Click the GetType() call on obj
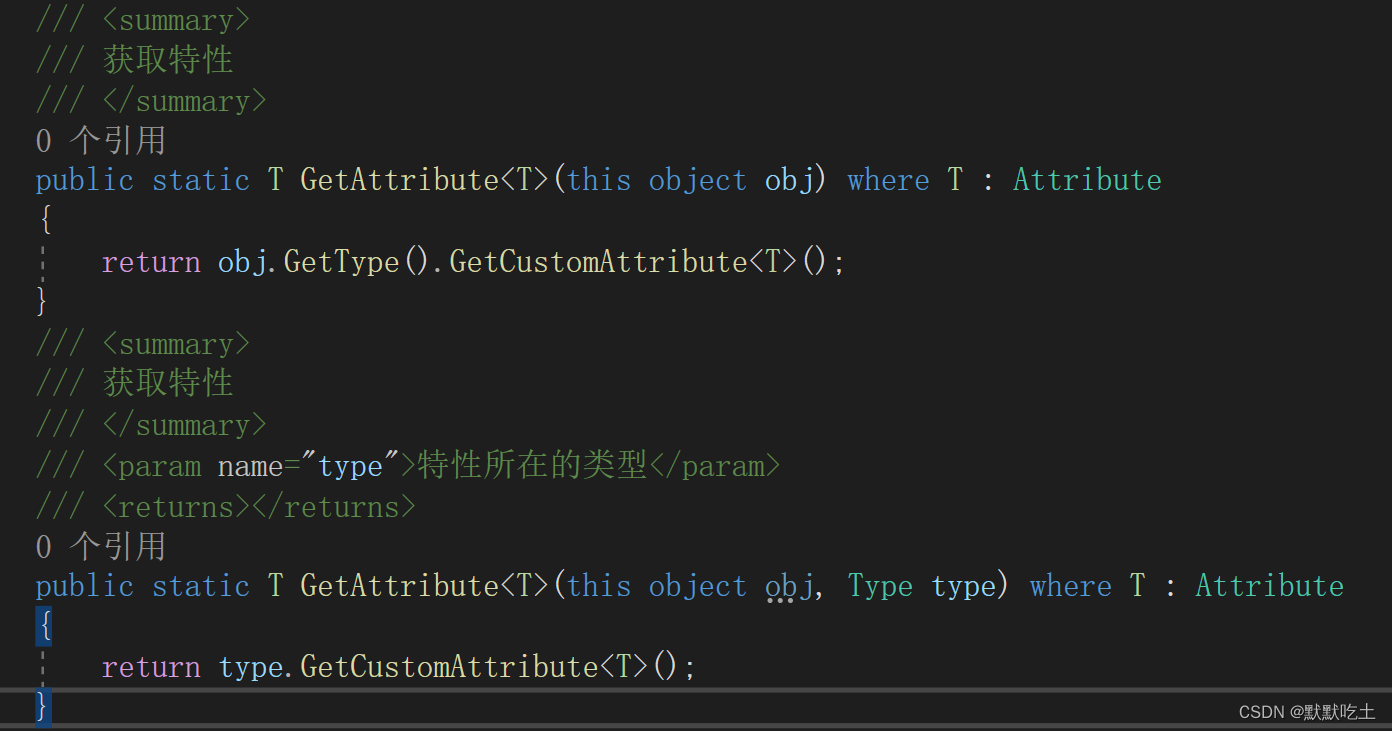1392x731 pixels. pos(343,261)
